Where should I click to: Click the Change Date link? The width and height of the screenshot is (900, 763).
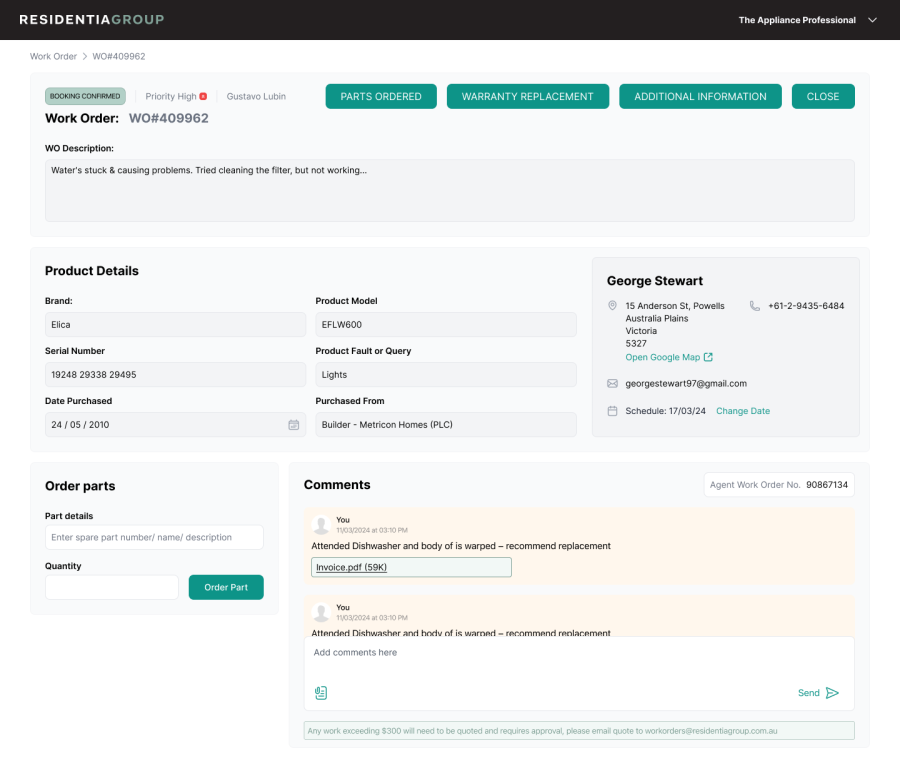coord(743,411)
